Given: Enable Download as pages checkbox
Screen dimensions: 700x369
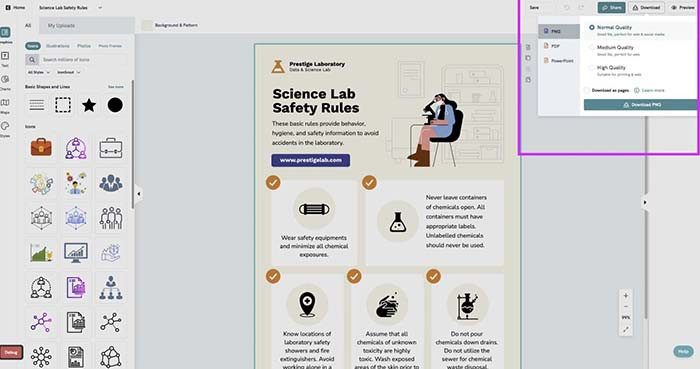Looking at the screenshot, I should (587, 90).
